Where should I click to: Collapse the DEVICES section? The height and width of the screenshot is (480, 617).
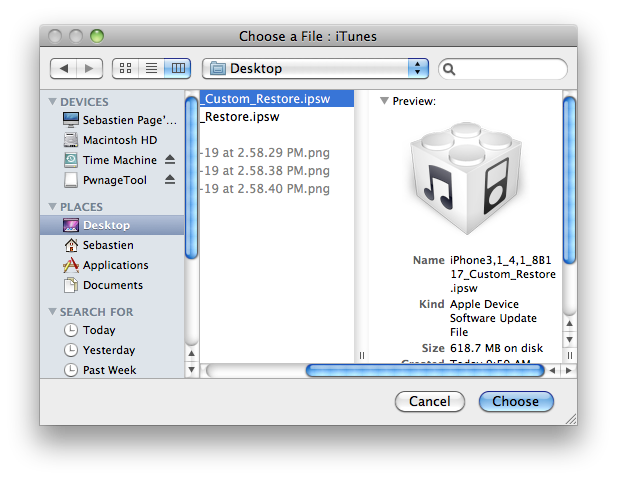click(52, 102)
